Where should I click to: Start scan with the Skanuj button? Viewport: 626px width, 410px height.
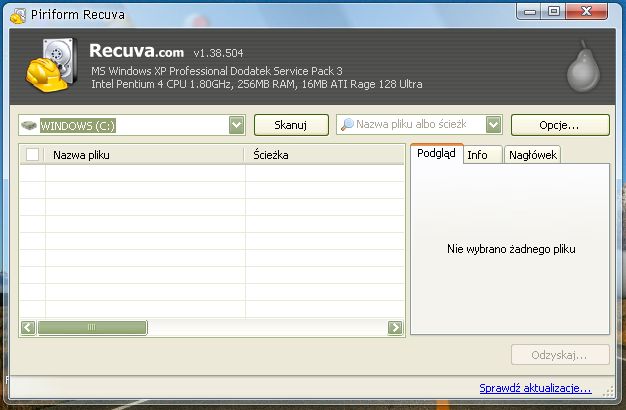tap(291, 125)
